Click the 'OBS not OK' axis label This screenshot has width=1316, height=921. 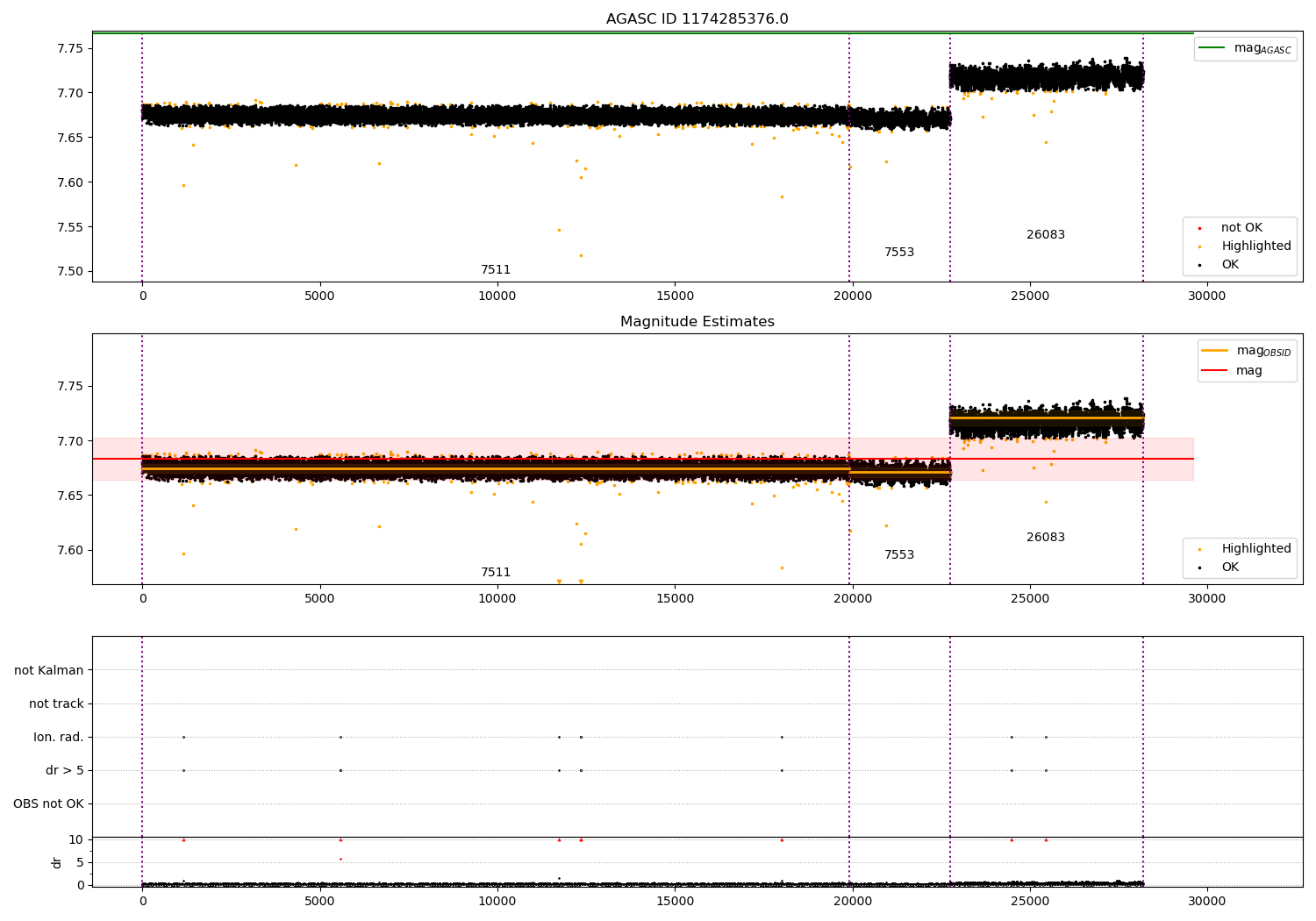(x=49, y=804)
